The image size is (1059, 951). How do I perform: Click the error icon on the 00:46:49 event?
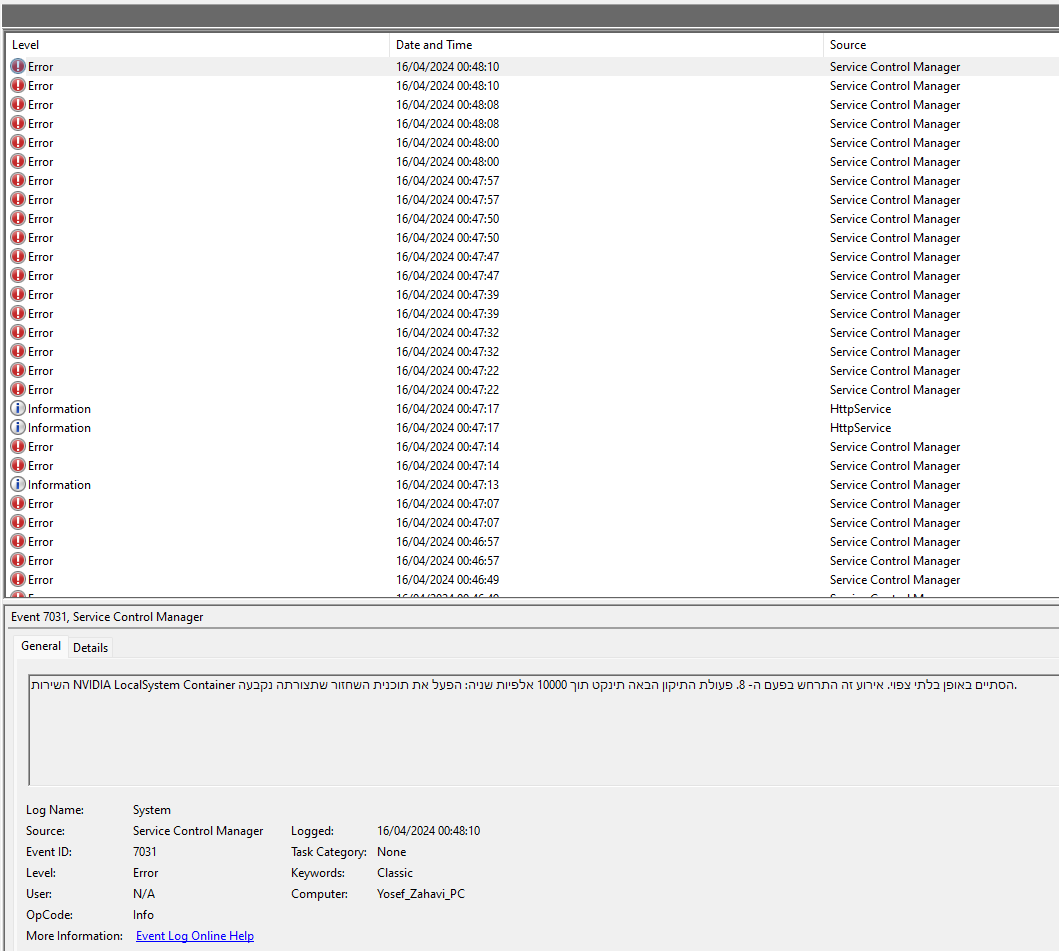(19, 579)
